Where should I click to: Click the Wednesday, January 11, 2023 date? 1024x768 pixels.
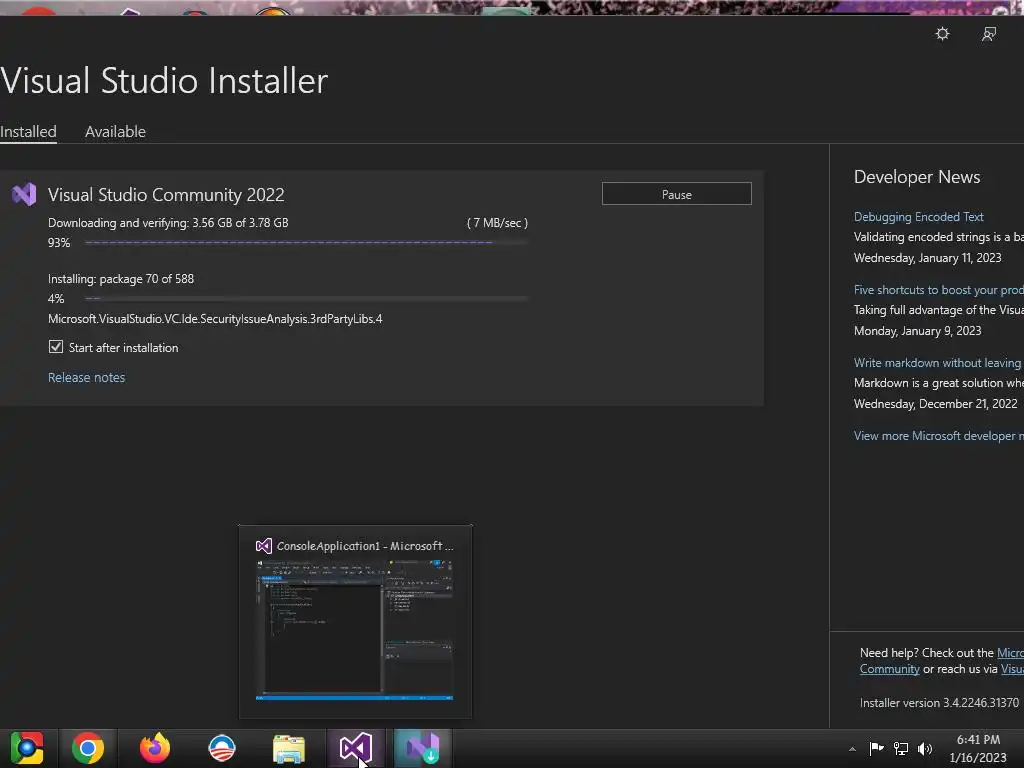tap(927, 258)
